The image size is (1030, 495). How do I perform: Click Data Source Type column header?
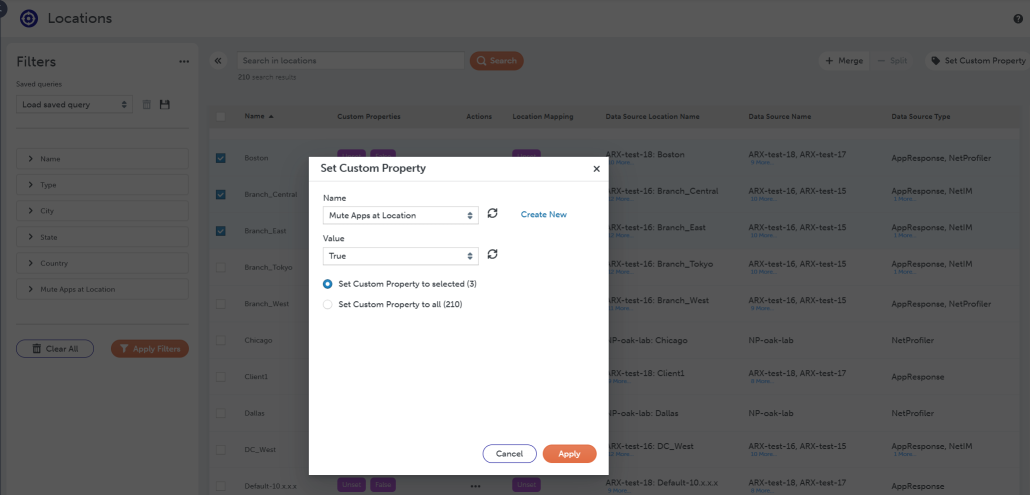point(920,116)
